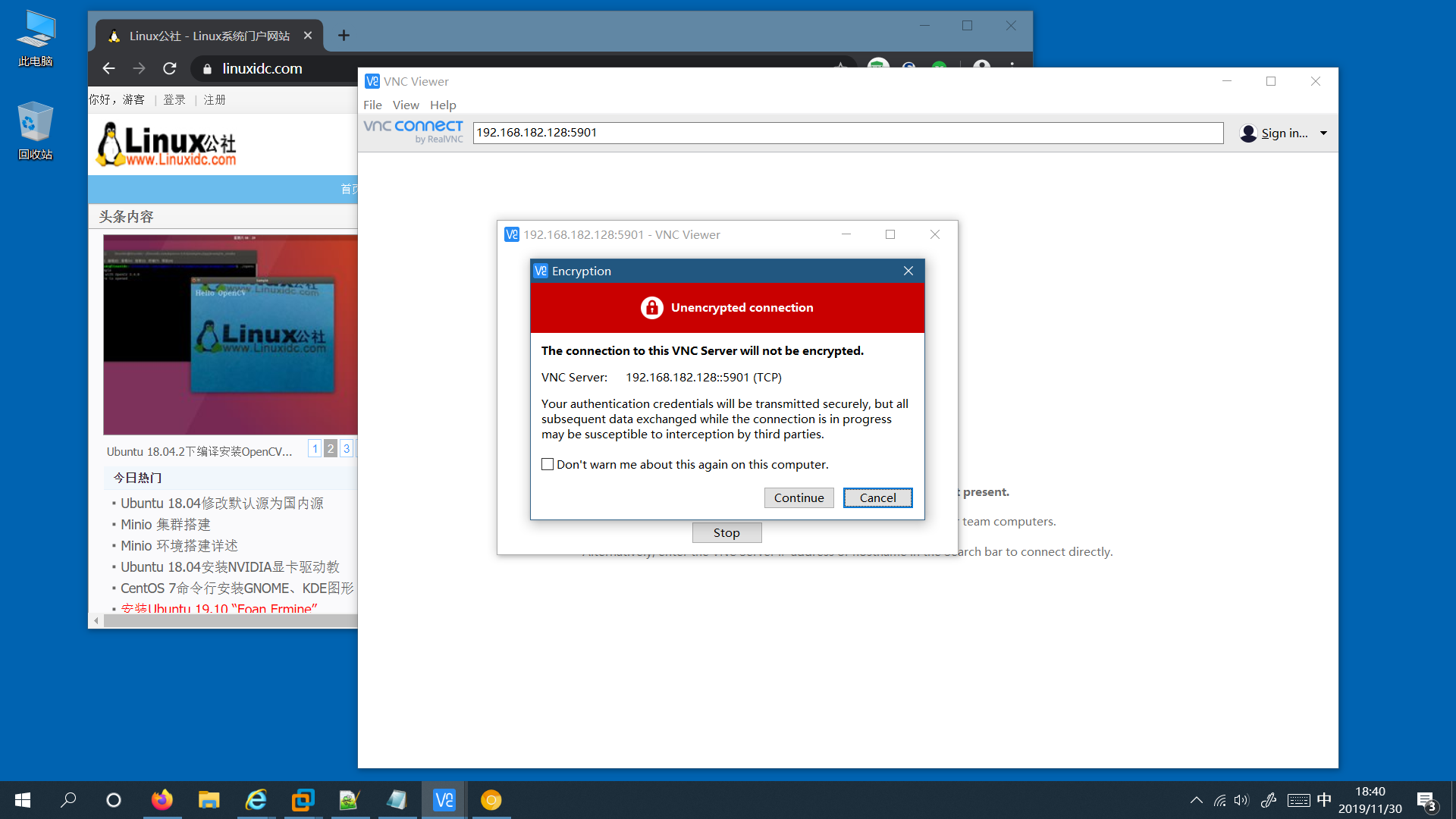Viewport: 1456px width, 819px height.
Task: Reload the linuxidc.com page
Action: [170, 68]
